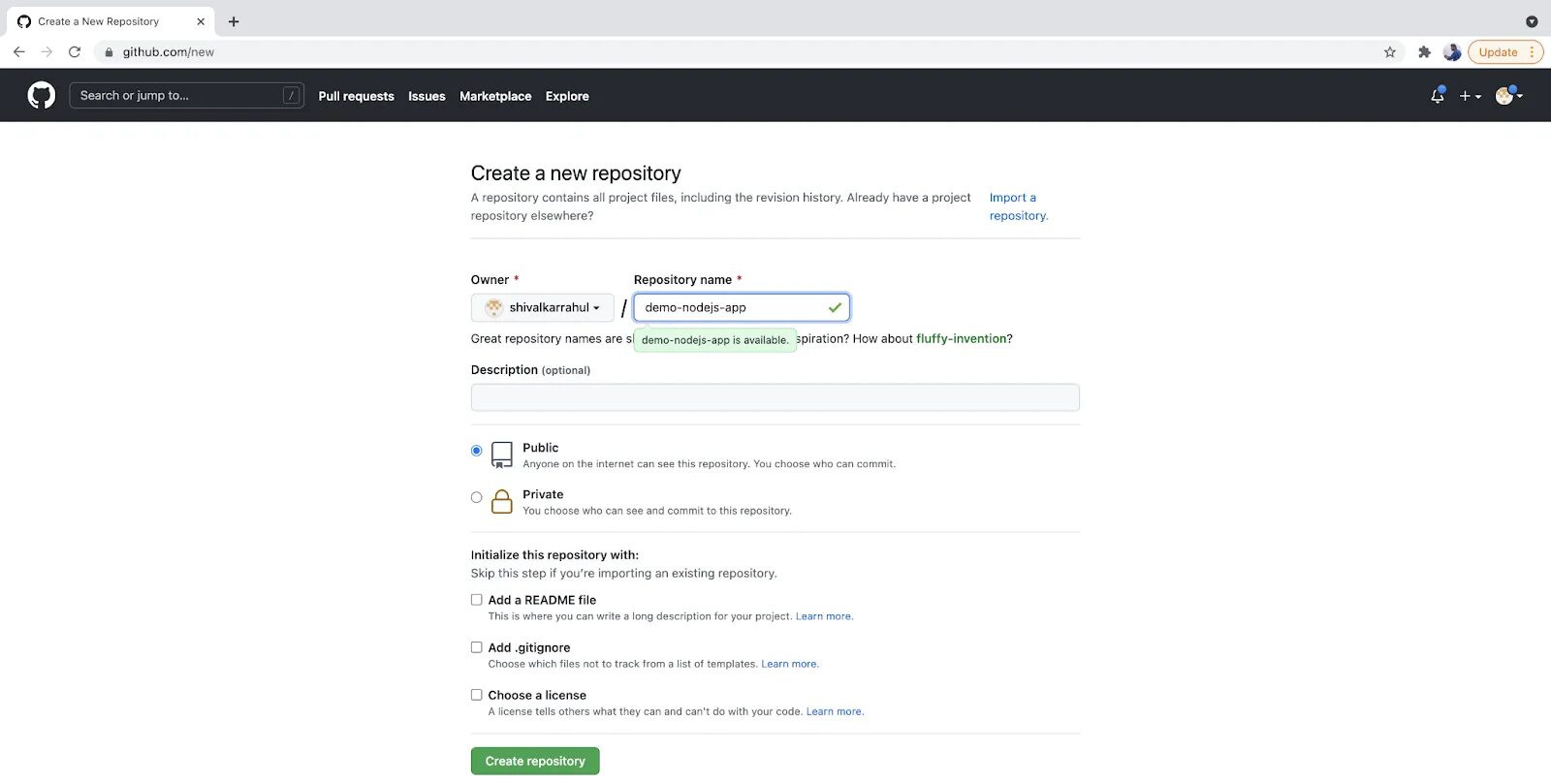Go back in browser history

[19, 52]
